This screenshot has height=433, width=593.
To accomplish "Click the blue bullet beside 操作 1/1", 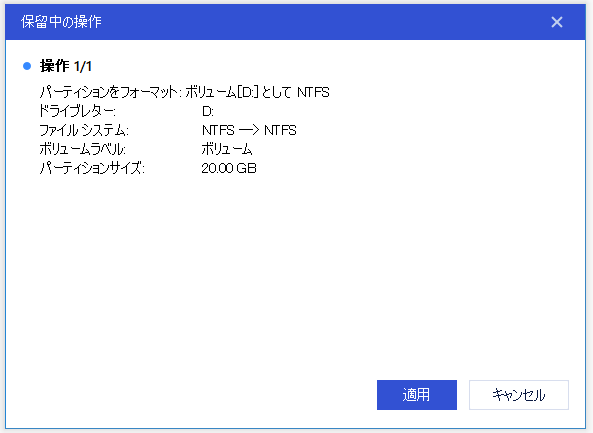I will (27, 66).
